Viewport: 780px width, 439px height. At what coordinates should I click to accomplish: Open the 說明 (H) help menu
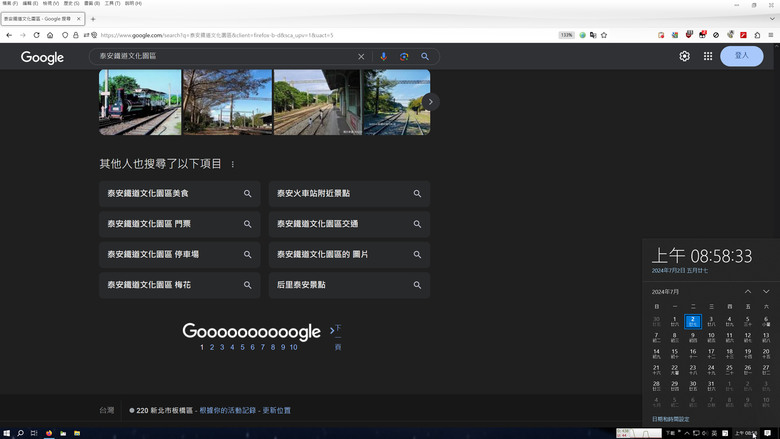pos(133,3)
